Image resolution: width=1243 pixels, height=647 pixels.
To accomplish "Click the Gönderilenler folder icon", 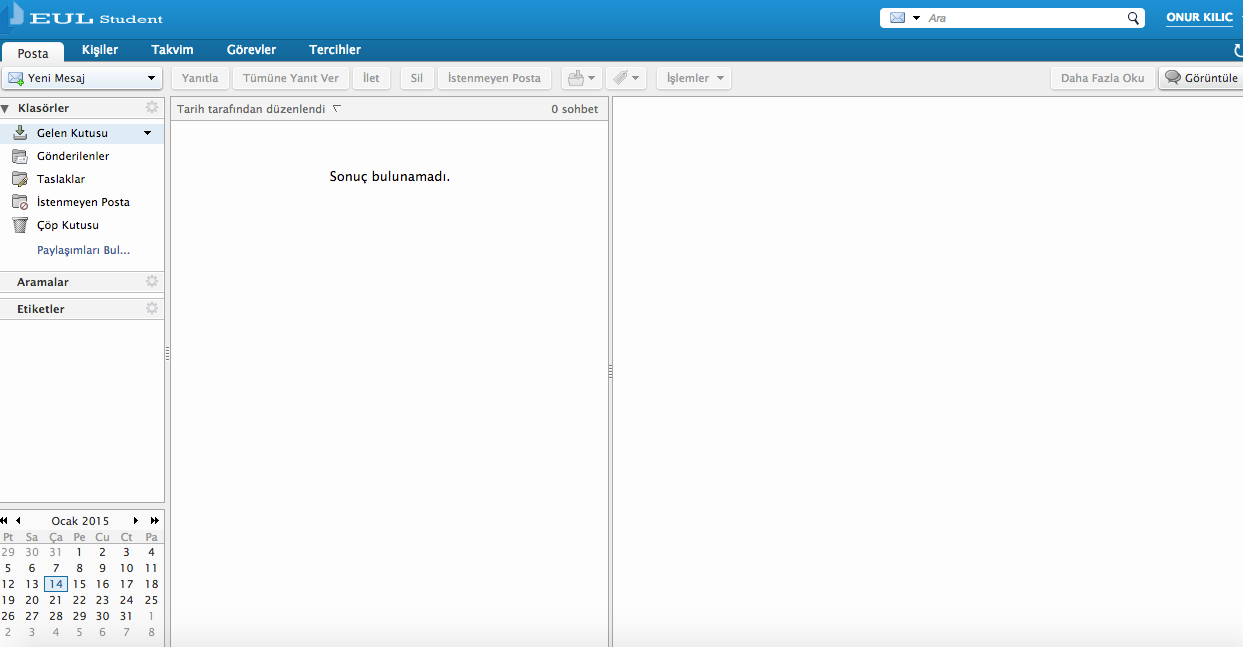I will pos(20,156).
